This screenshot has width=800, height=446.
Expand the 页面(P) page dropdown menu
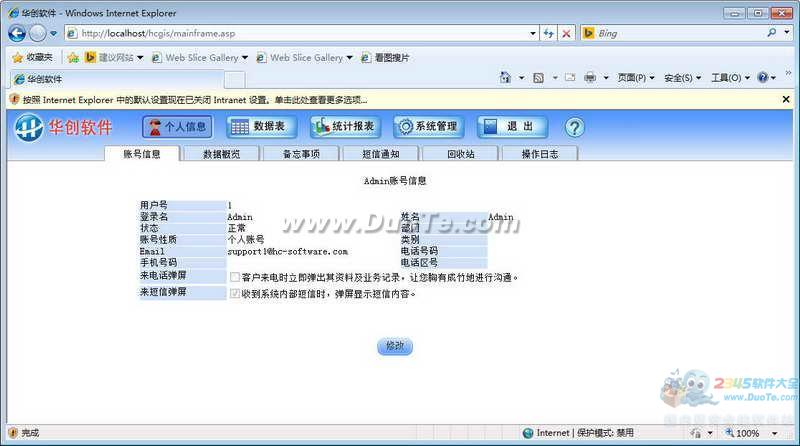tap(635, 78)
